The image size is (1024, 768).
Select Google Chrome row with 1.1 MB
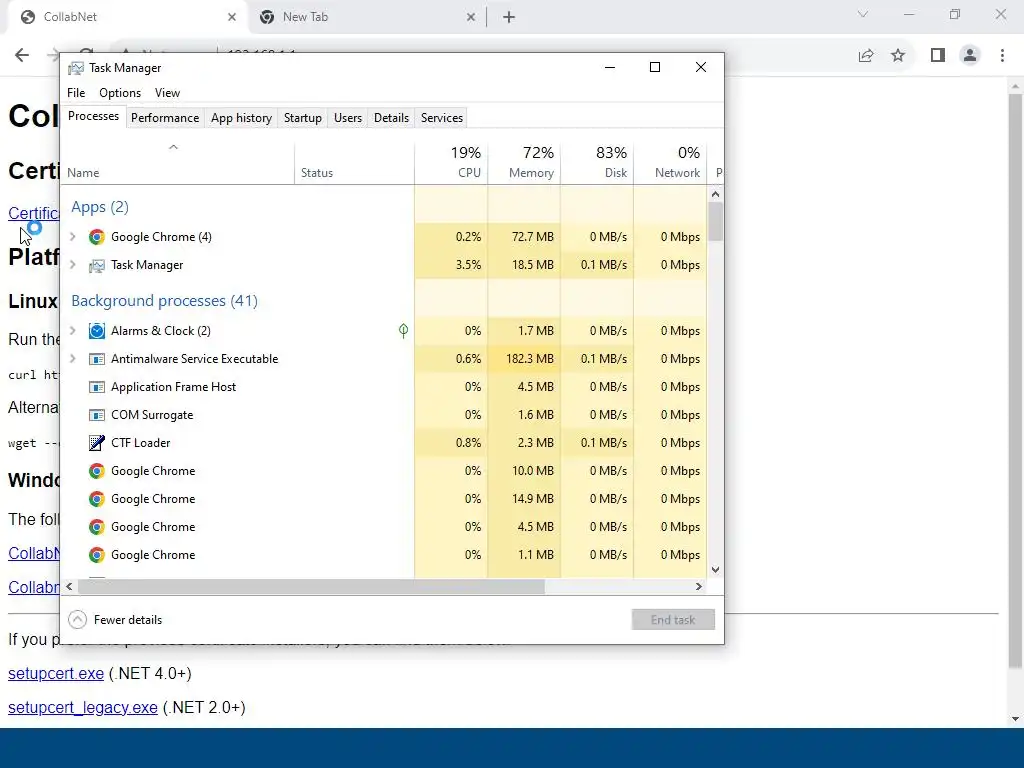tap(383, 555)
